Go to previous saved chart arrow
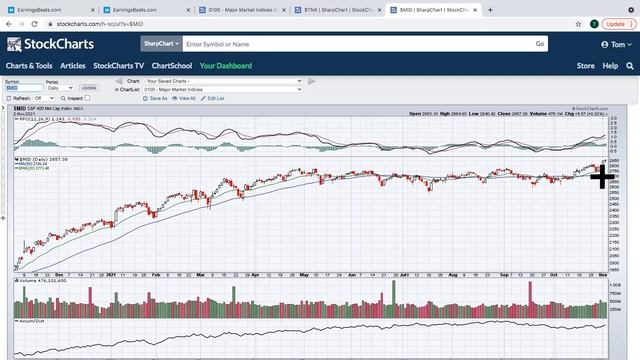Image resolution: width=640 pixels, height=360 pixels. tap(119, 81)
